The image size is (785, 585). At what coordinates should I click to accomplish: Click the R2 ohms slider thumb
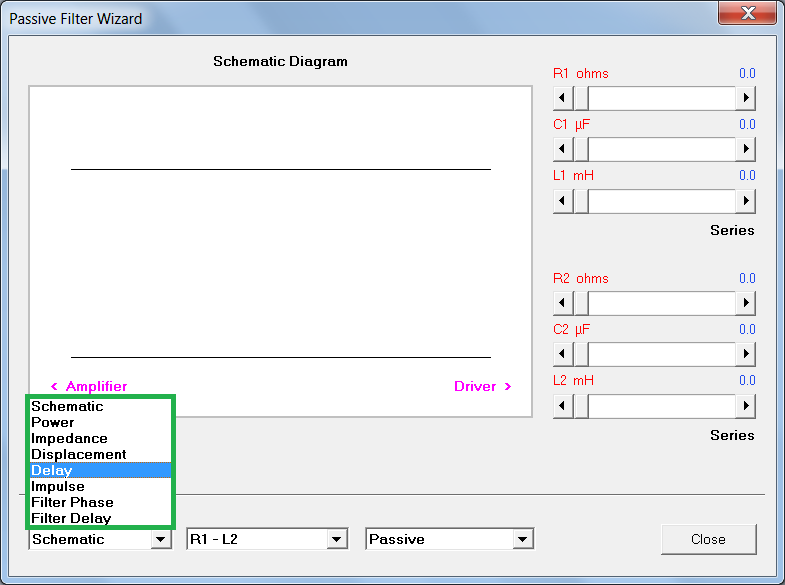(581, 303)
